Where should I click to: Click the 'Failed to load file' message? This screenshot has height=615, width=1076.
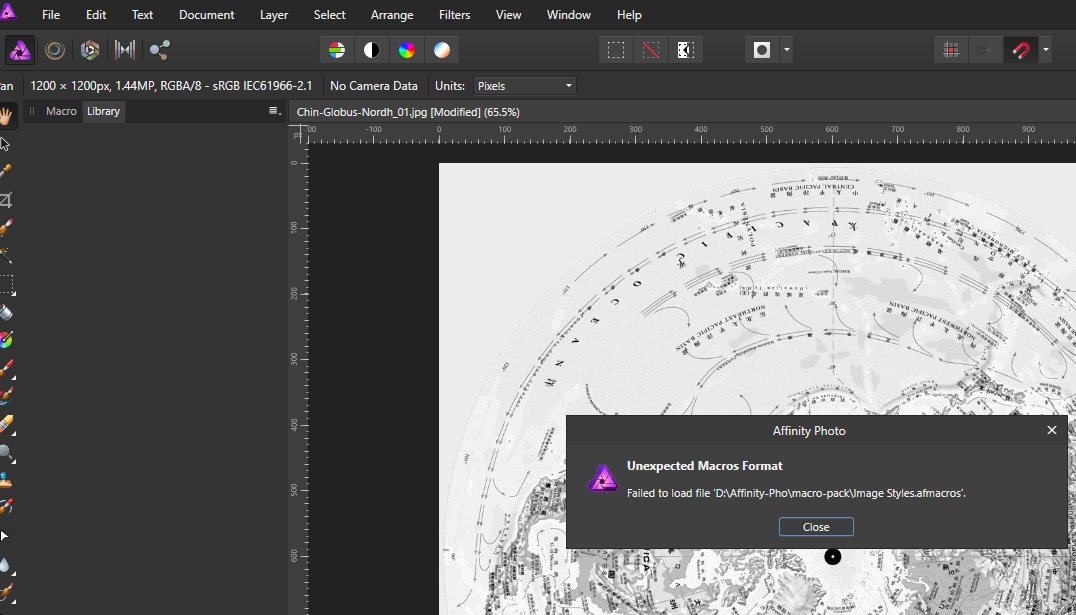click(796, 494)
